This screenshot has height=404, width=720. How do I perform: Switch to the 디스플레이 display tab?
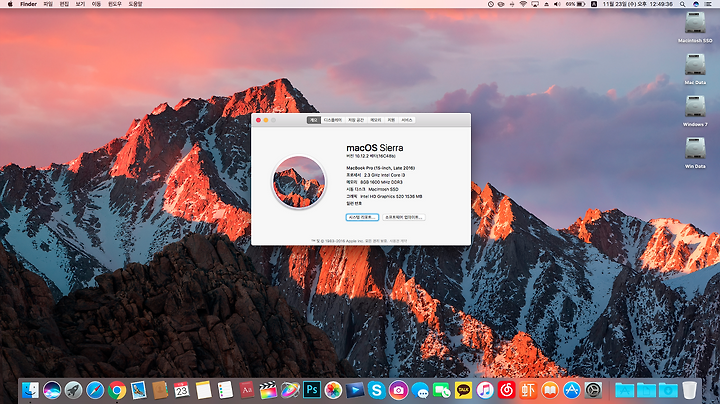(x=333, y=120)
